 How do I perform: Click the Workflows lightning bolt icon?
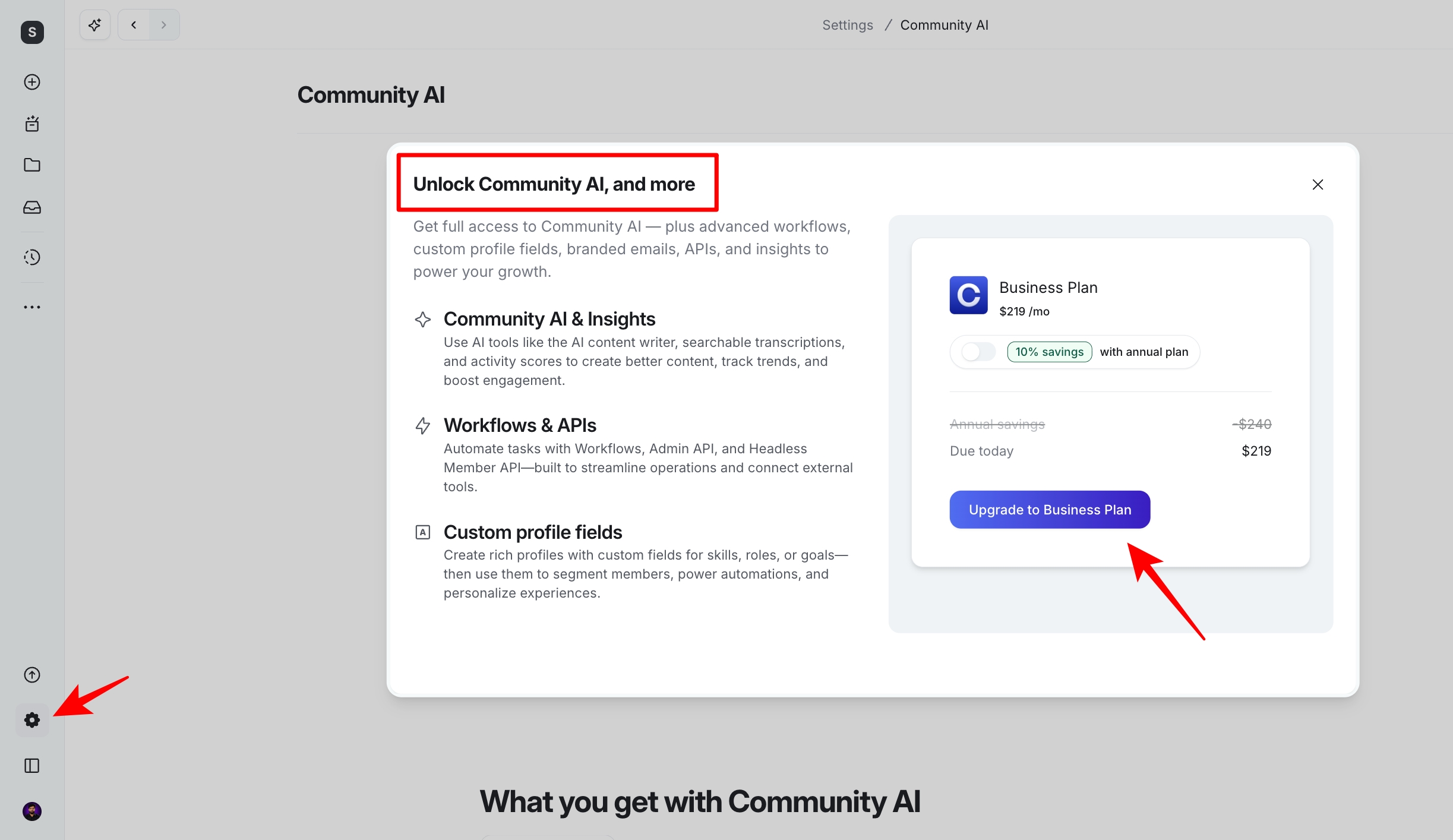[x=422, y=426]
